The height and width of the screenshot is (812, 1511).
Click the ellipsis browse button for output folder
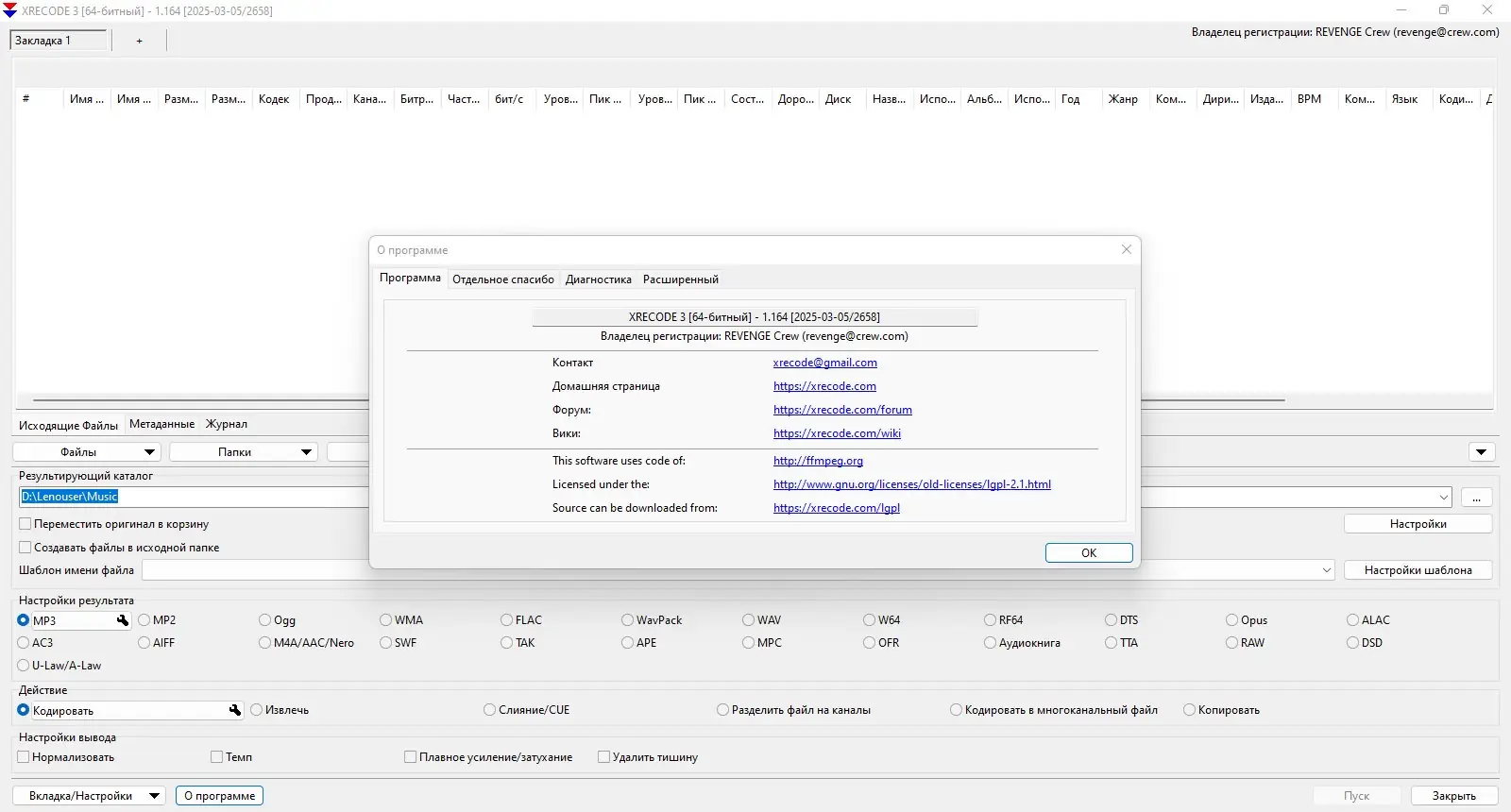1476,498
